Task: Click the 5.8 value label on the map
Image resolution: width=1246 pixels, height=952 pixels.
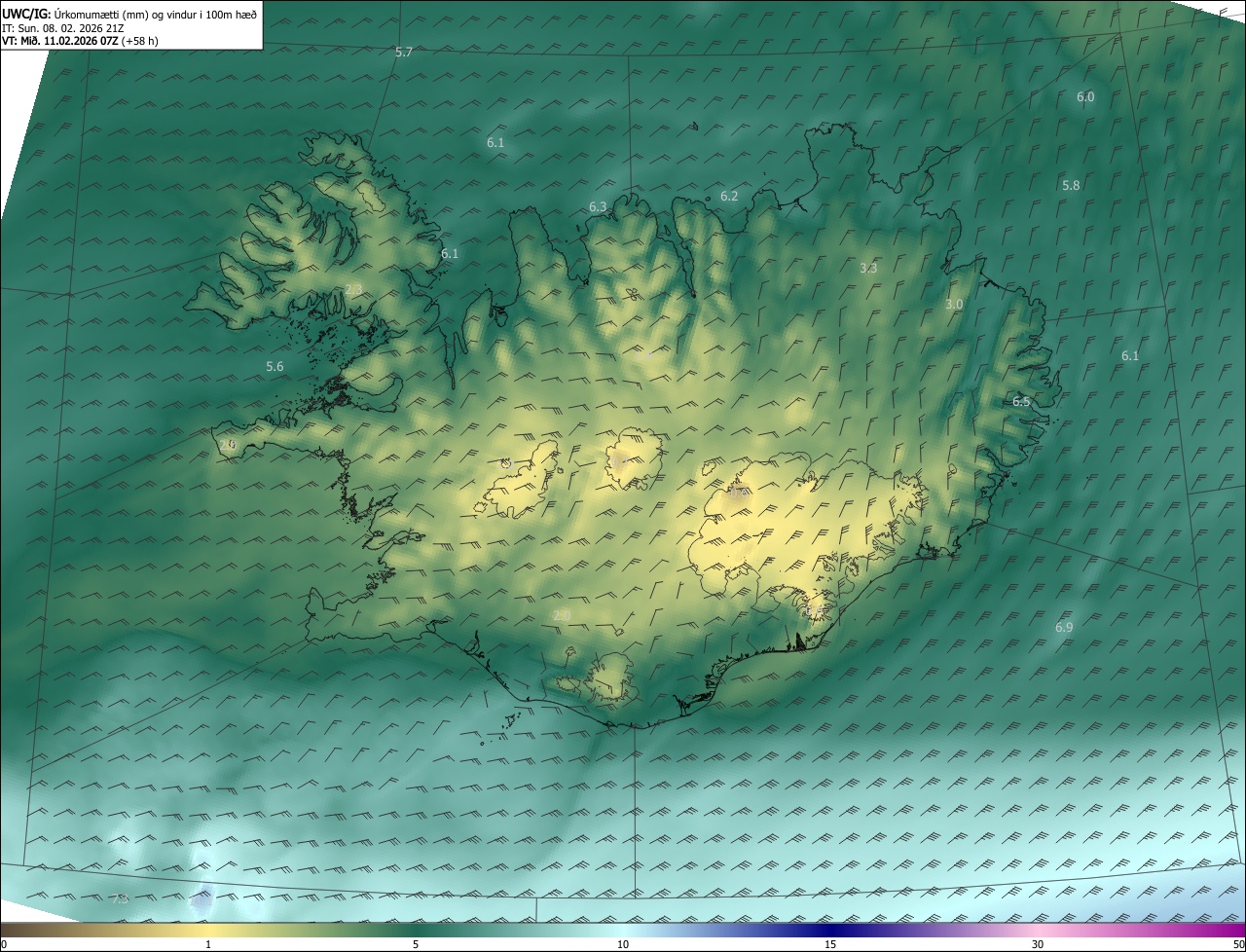Action: [1071, 185]
